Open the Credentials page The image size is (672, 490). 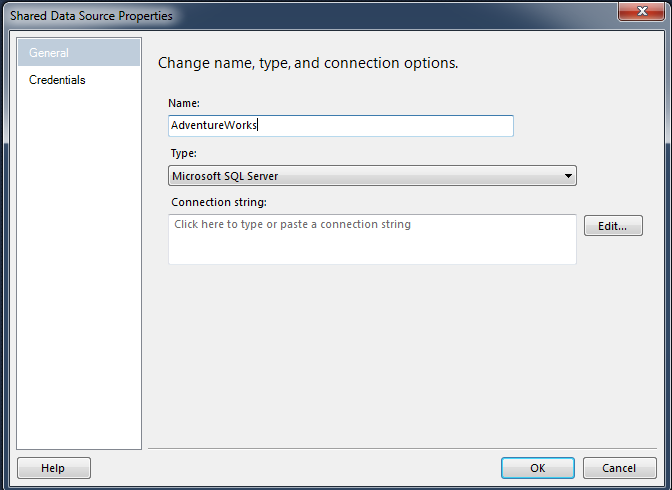point(58,80)
